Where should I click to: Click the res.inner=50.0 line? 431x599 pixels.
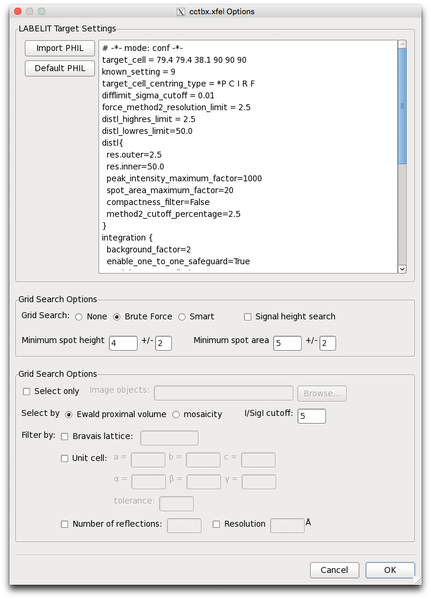(135, 167)
